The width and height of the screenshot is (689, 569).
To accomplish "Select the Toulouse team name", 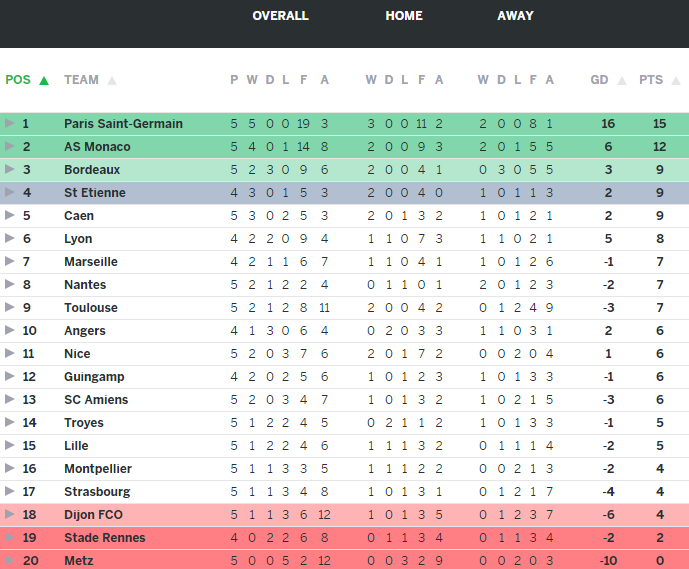I will 91,308.
